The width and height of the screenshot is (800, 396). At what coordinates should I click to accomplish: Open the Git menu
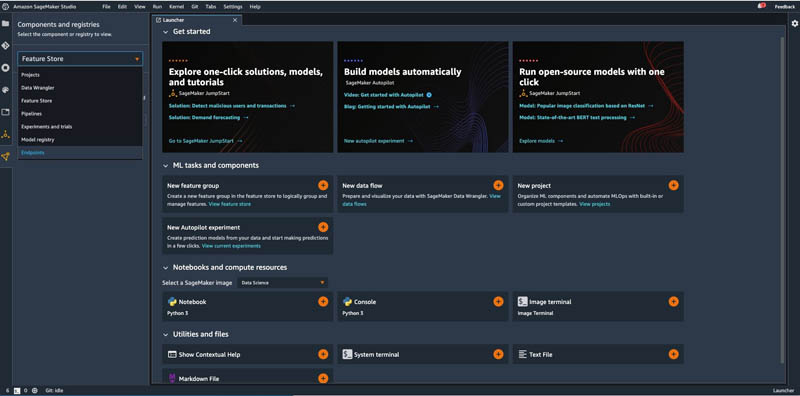(195, 7)
